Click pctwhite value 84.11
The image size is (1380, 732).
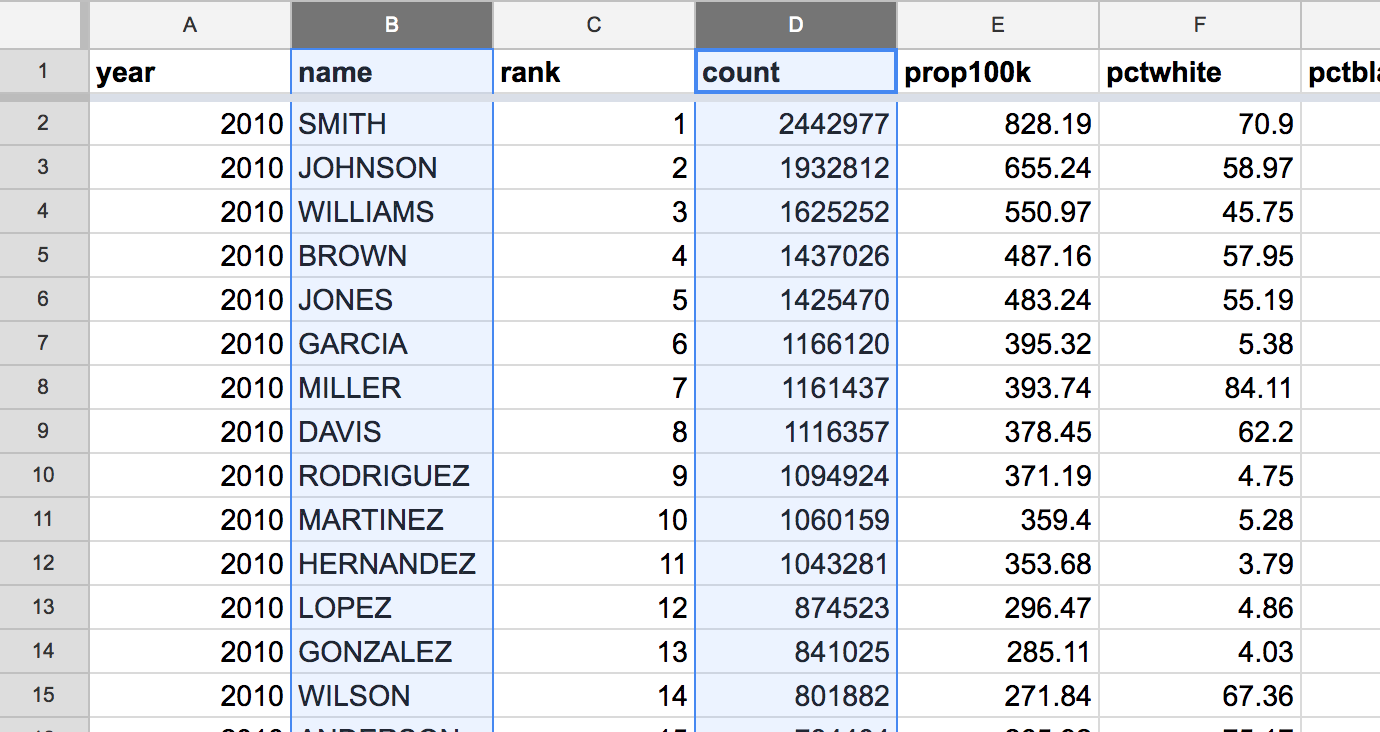click(1200, 388)
